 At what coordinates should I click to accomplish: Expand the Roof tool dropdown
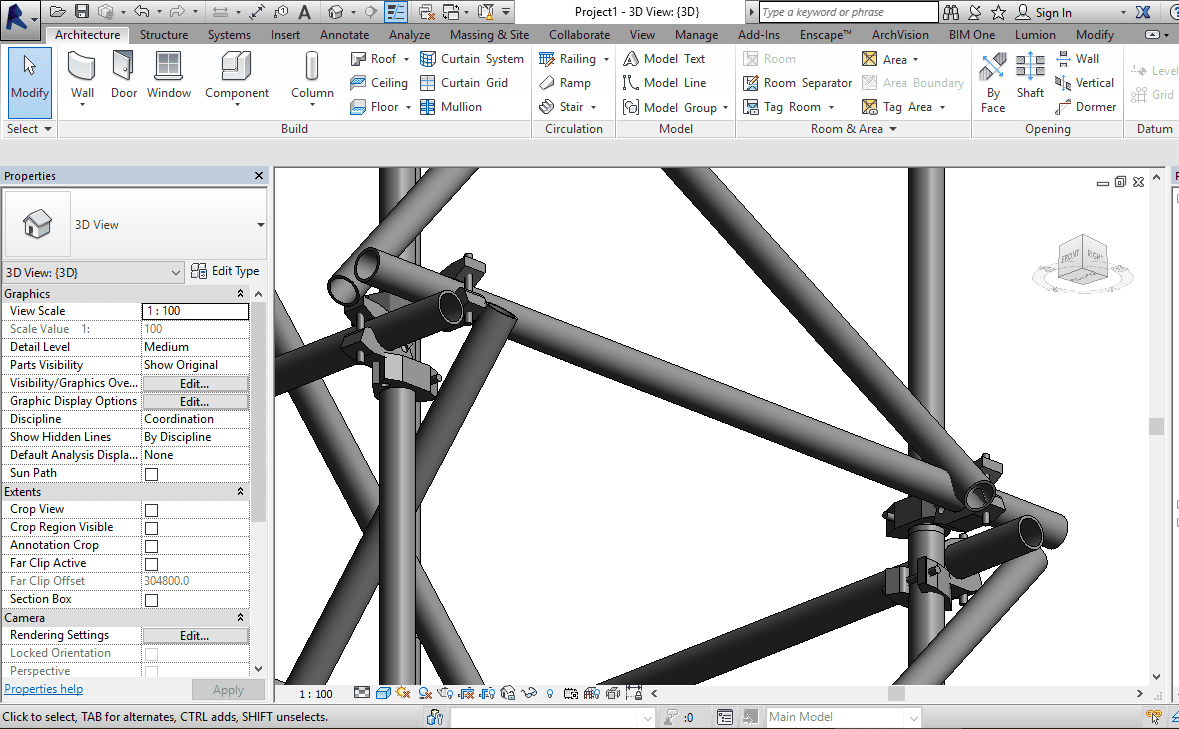(x=407, y=59)
